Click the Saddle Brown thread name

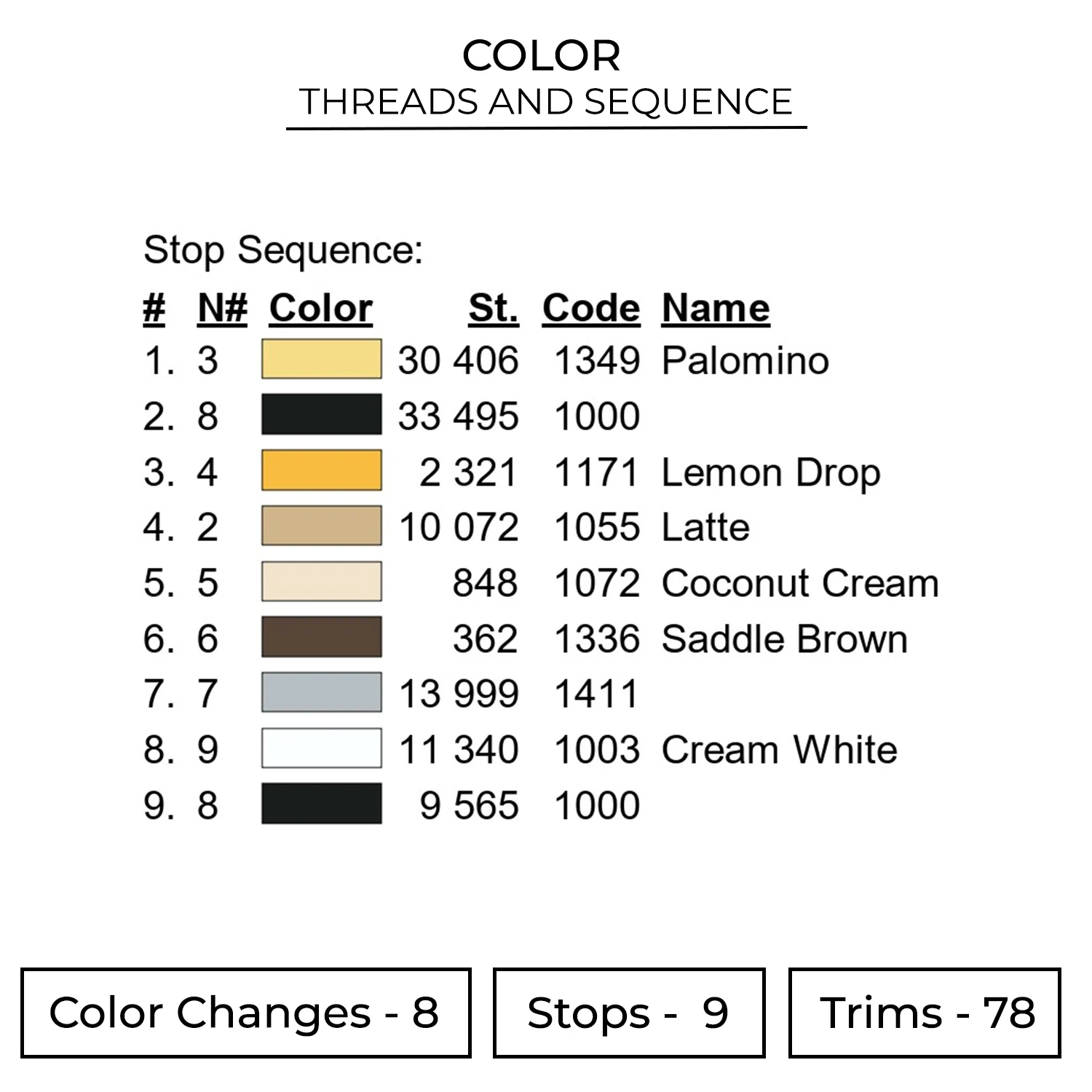(x=784, y=639)
